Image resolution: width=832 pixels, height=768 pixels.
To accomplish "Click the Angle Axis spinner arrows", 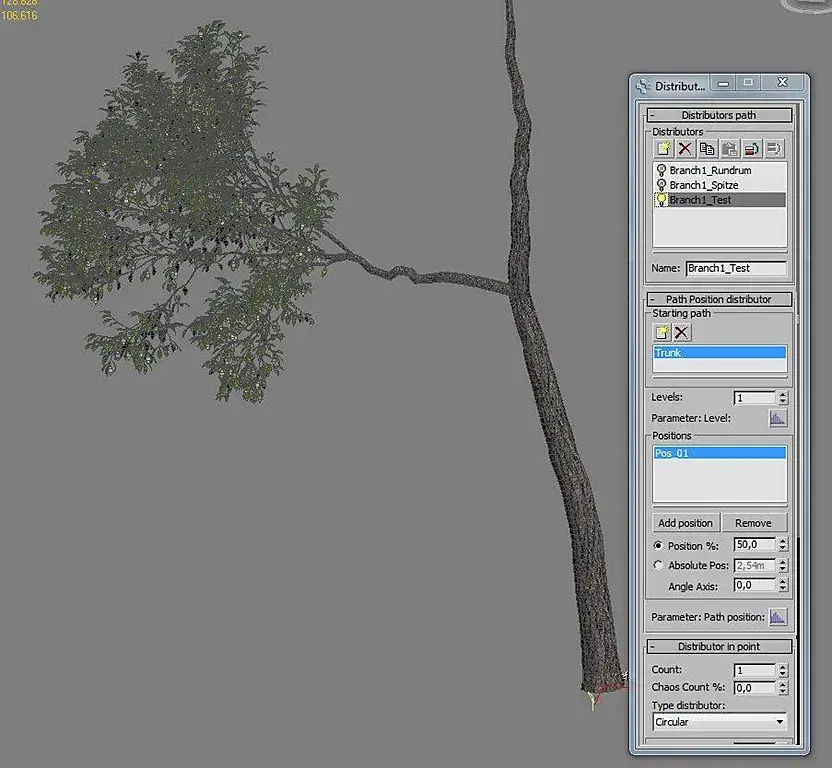I will pyautogui.click(x=782, y=585).
